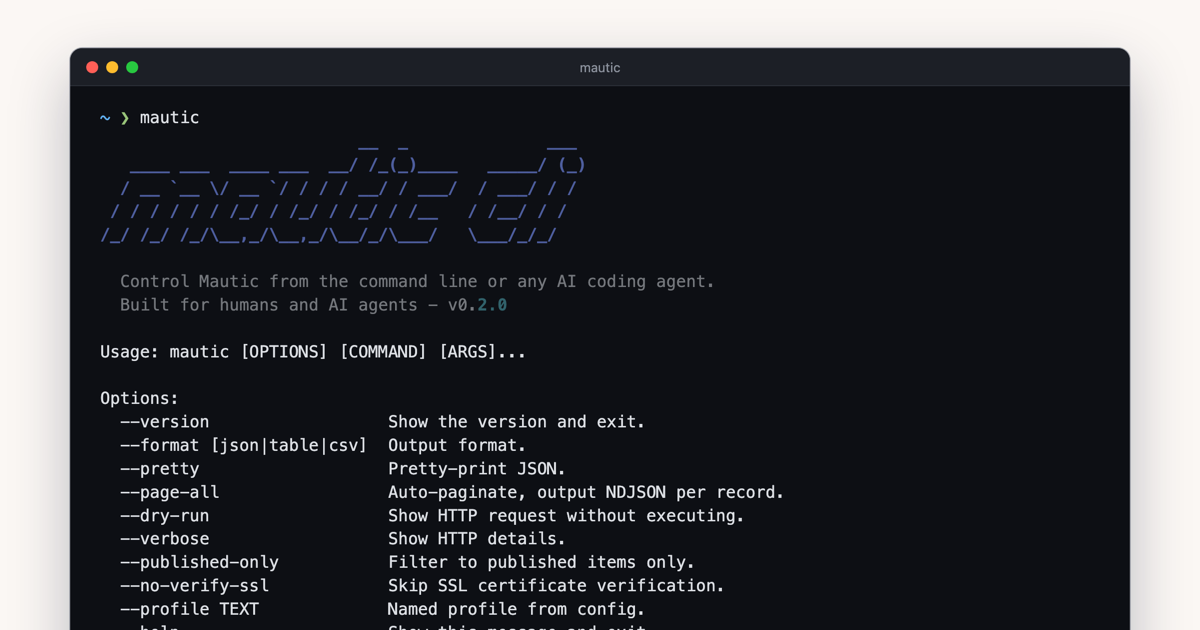Click the '--no-verify-ssl' option
1200x630 pixels.
(194, 586)
